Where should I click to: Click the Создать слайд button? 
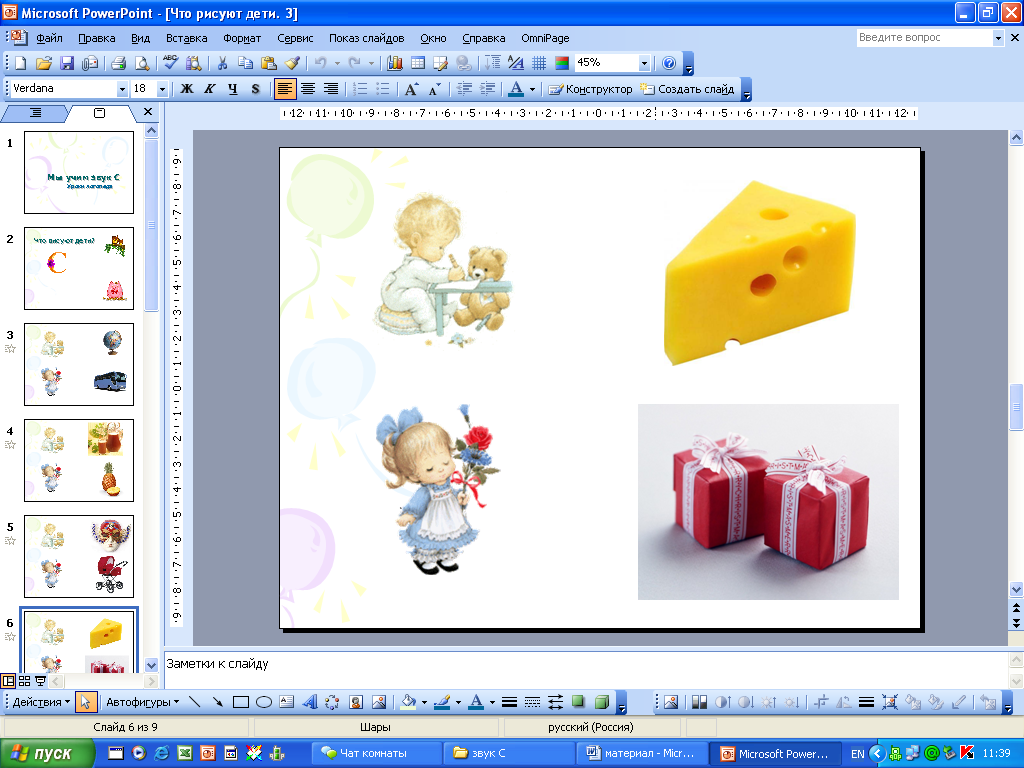pyautogui.click(x=688, y=89)
